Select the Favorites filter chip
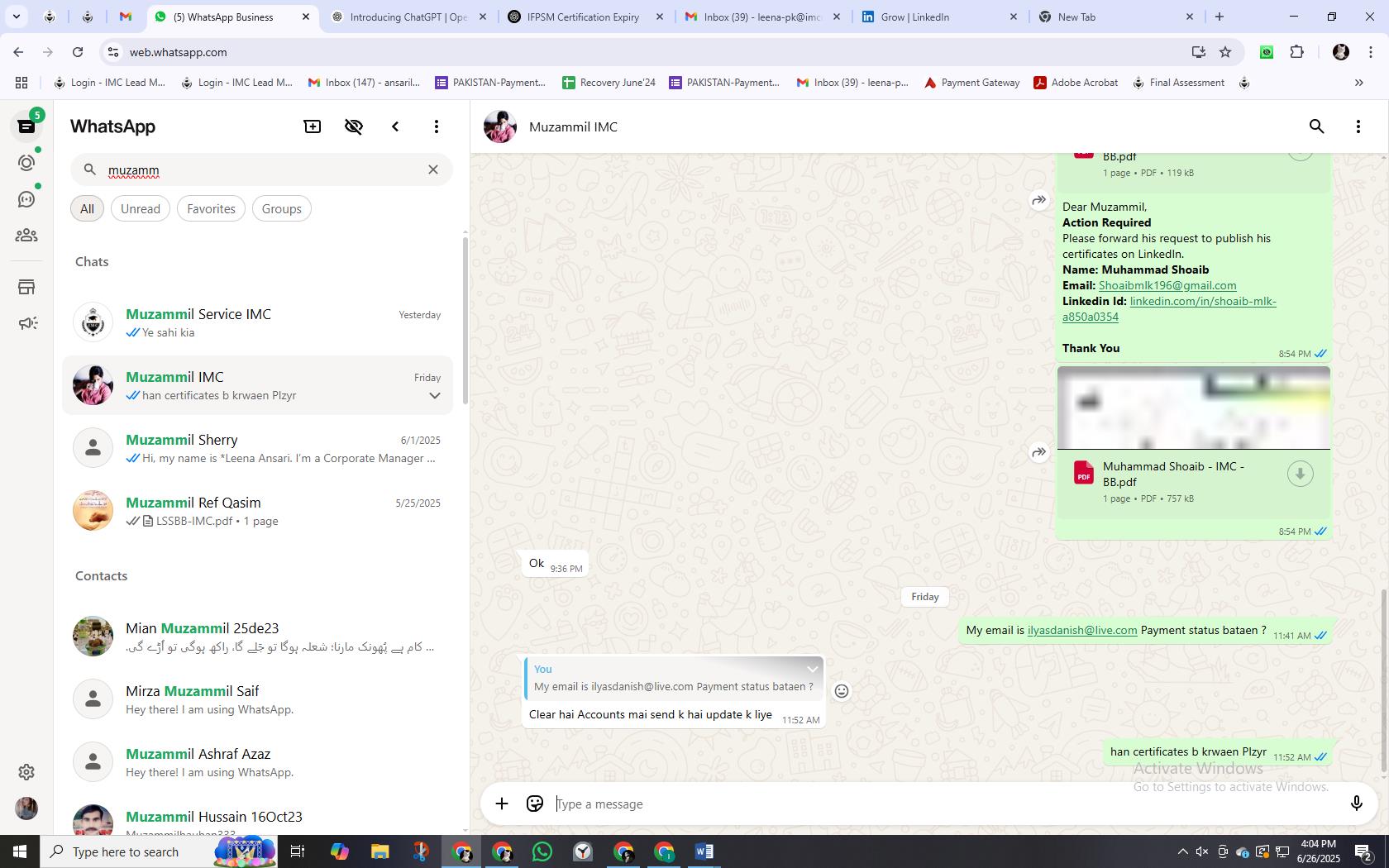The height and width of the screenshot is (868, 1389). tap(211, 208)
